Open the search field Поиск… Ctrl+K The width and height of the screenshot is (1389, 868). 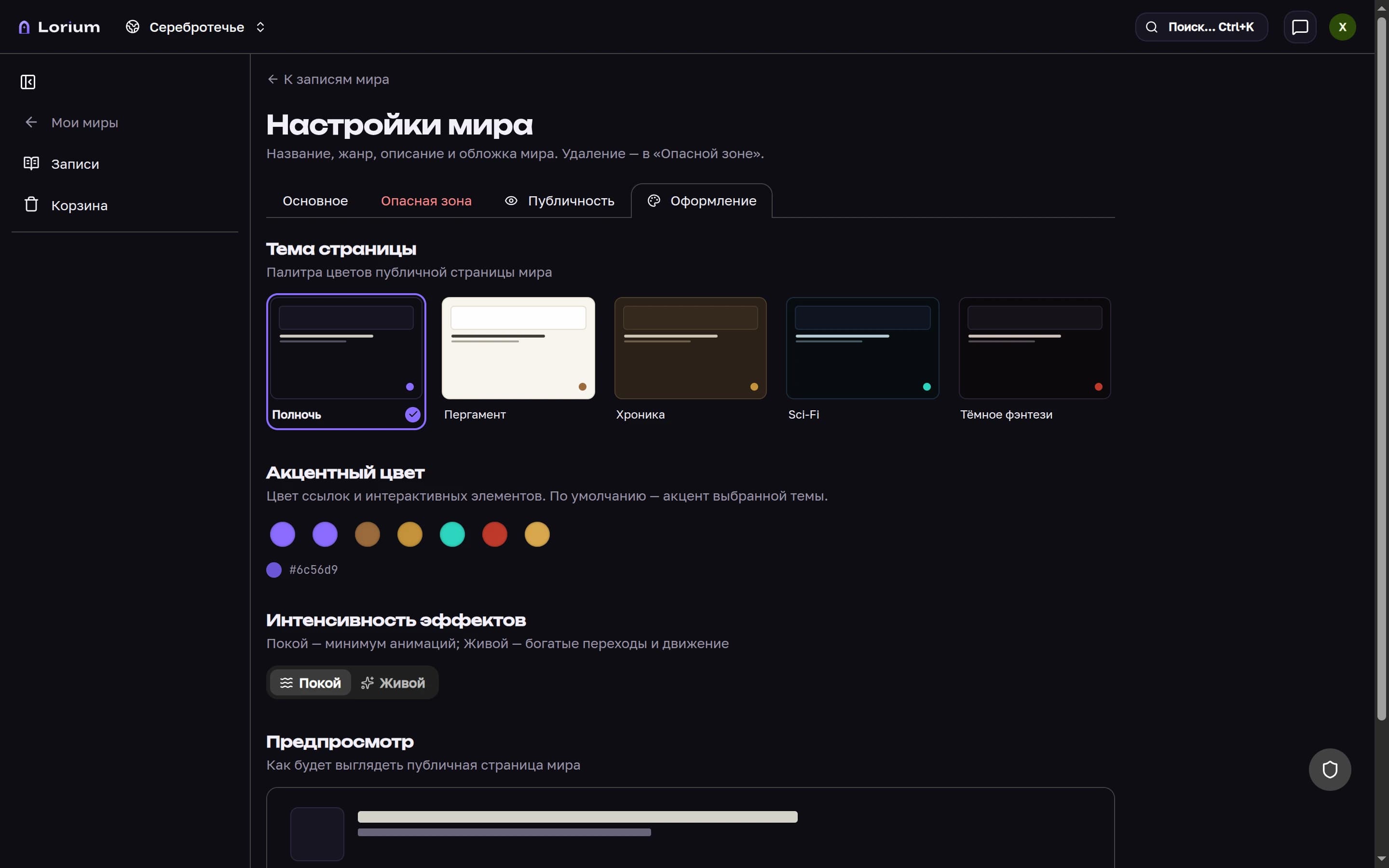(x=1201, y=27)
